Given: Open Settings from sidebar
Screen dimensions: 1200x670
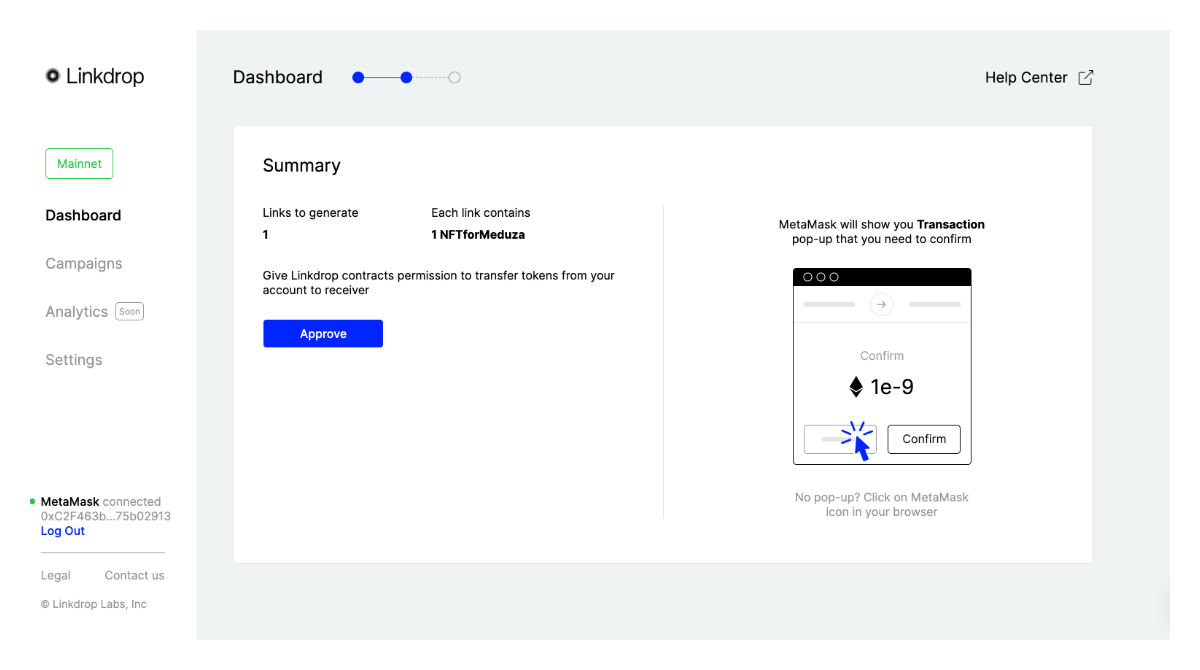Looking at the screenshot, I should pos(74,360).
